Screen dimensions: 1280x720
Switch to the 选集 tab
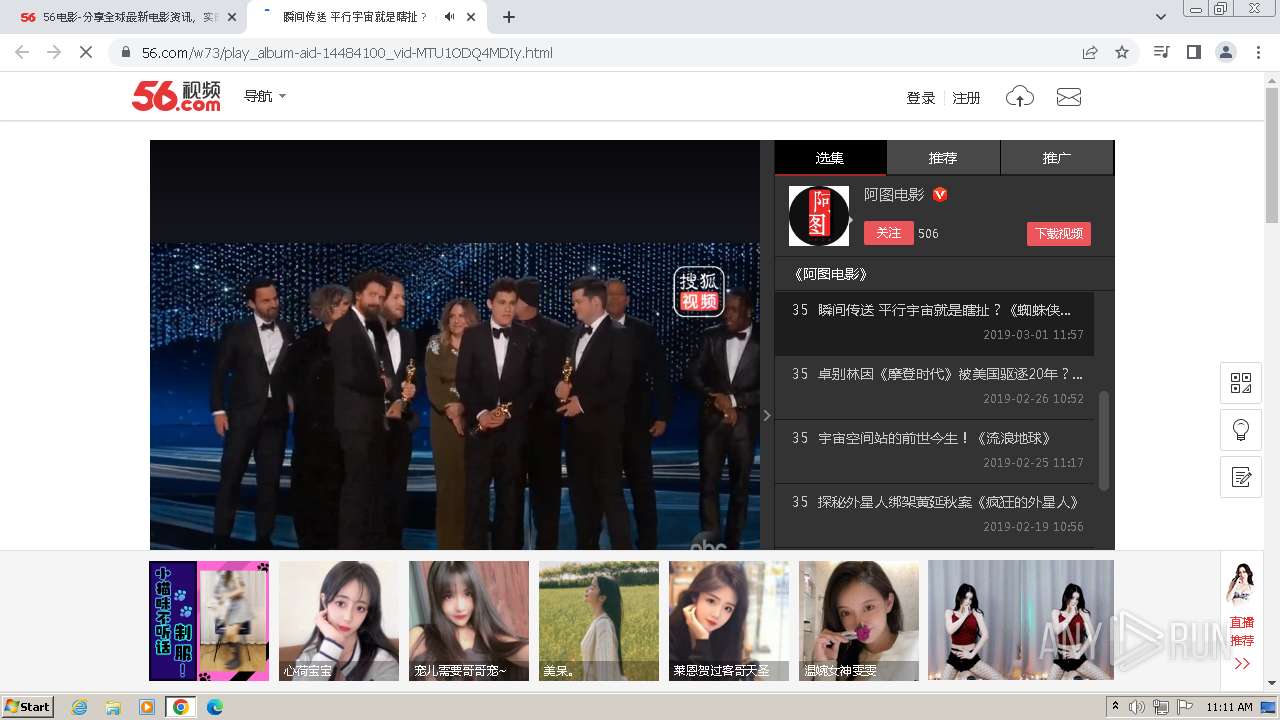830,158
